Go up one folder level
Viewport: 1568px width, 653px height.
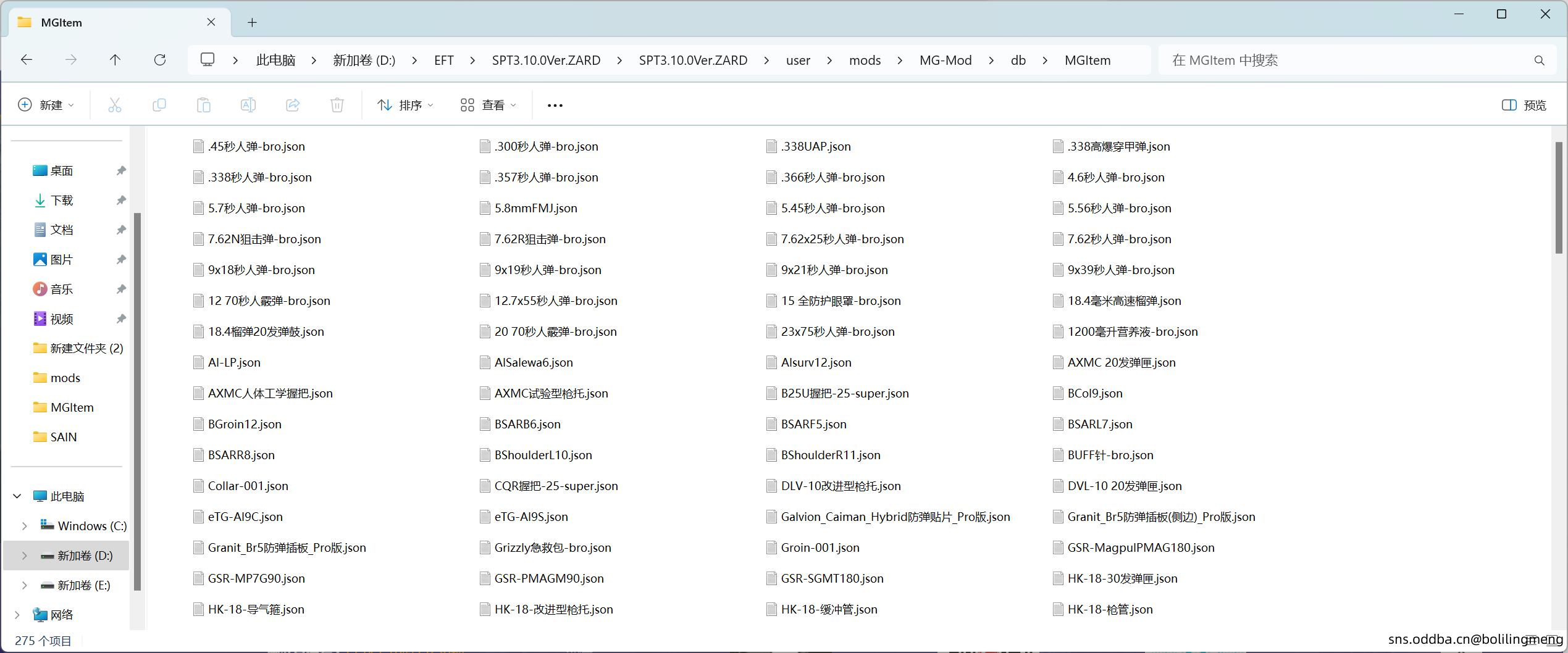pos(115,60)
